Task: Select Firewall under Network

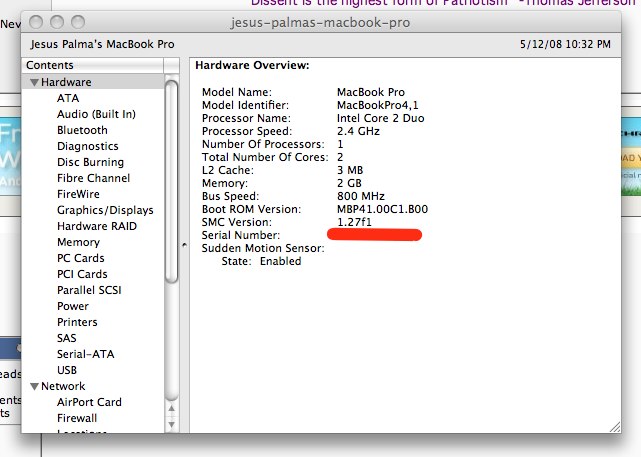Action: [77, 418]
